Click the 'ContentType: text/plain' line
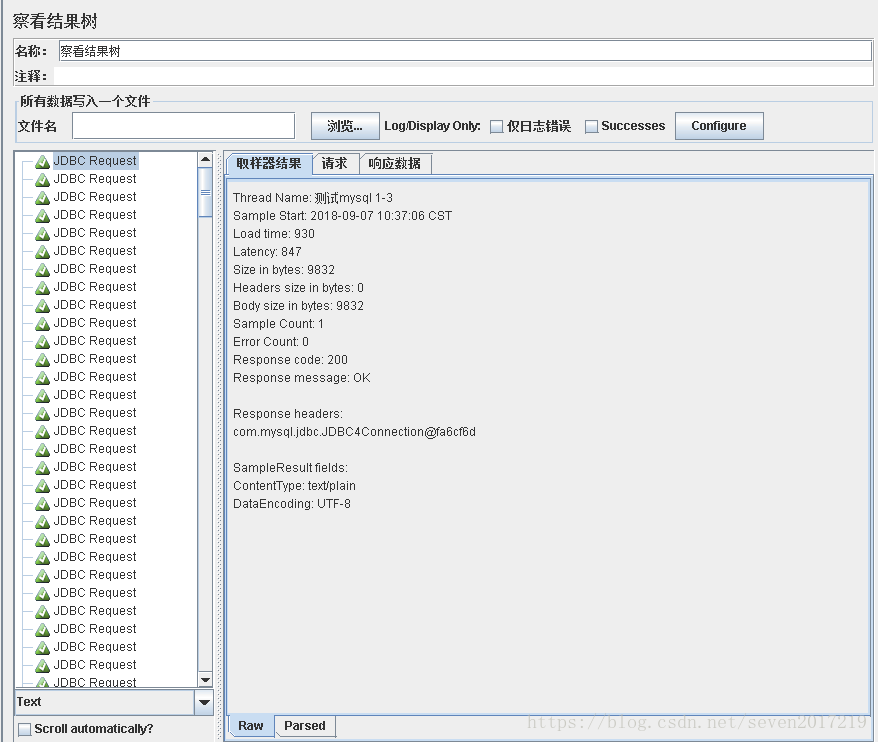Screen dimensions: 878x742 [295, 486]
